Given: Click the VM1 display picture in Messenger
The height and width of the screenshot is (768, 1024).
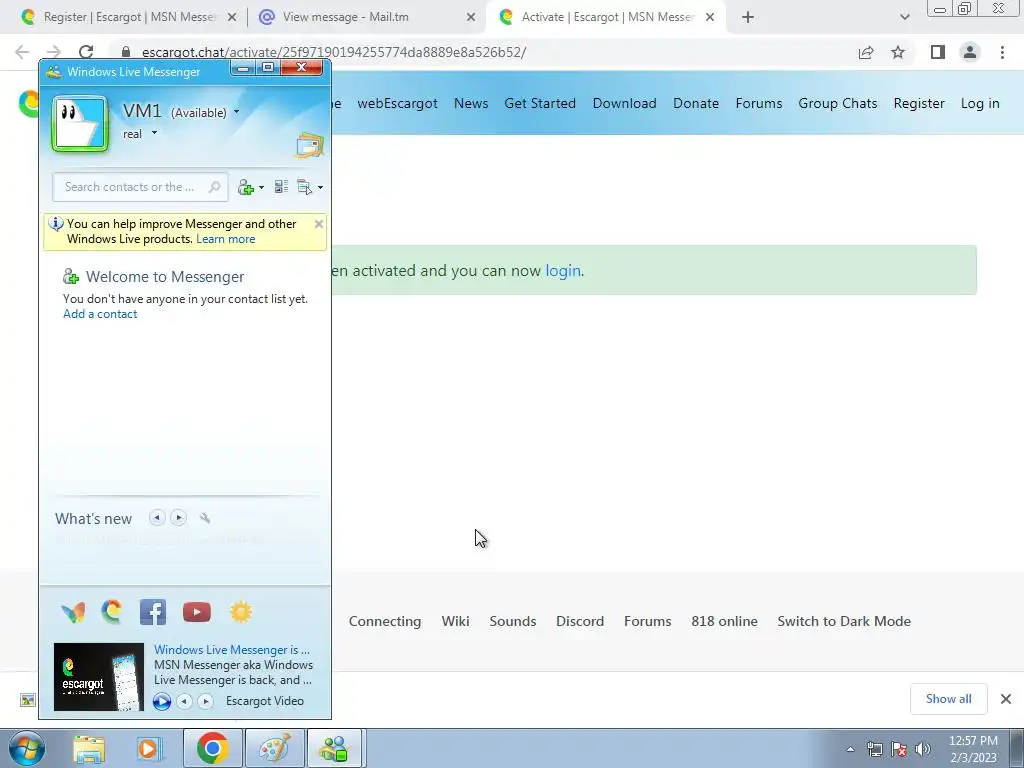Looking at the screenshot, I should [x=80, y=124].
